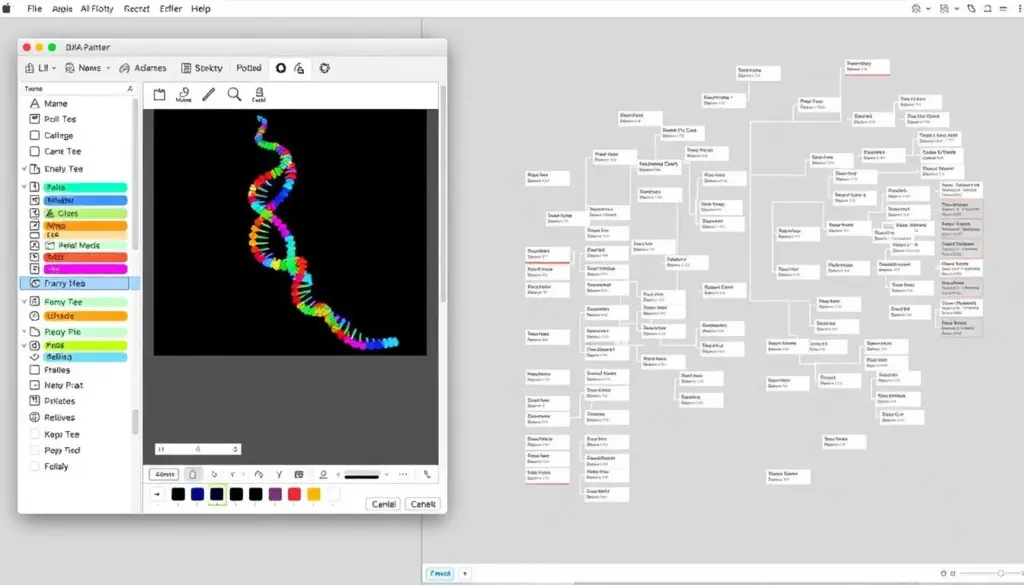The image size is (1024, 585).
Task: Toggle the Nety Prat checkbox
Action: pos(35,385)
